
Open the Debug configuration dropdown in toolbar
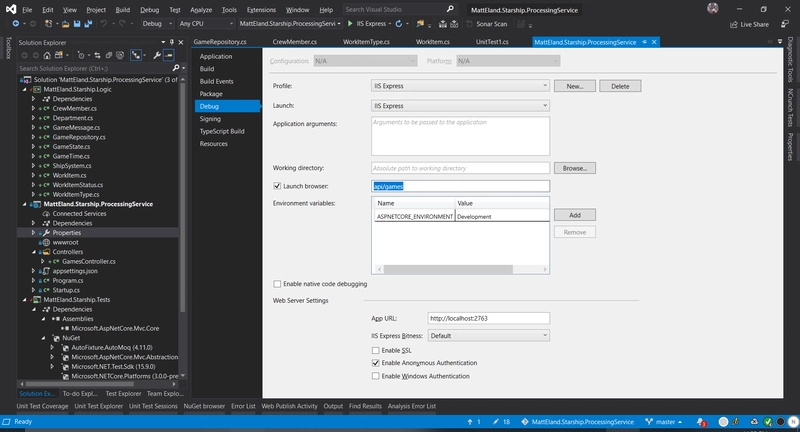157,23
